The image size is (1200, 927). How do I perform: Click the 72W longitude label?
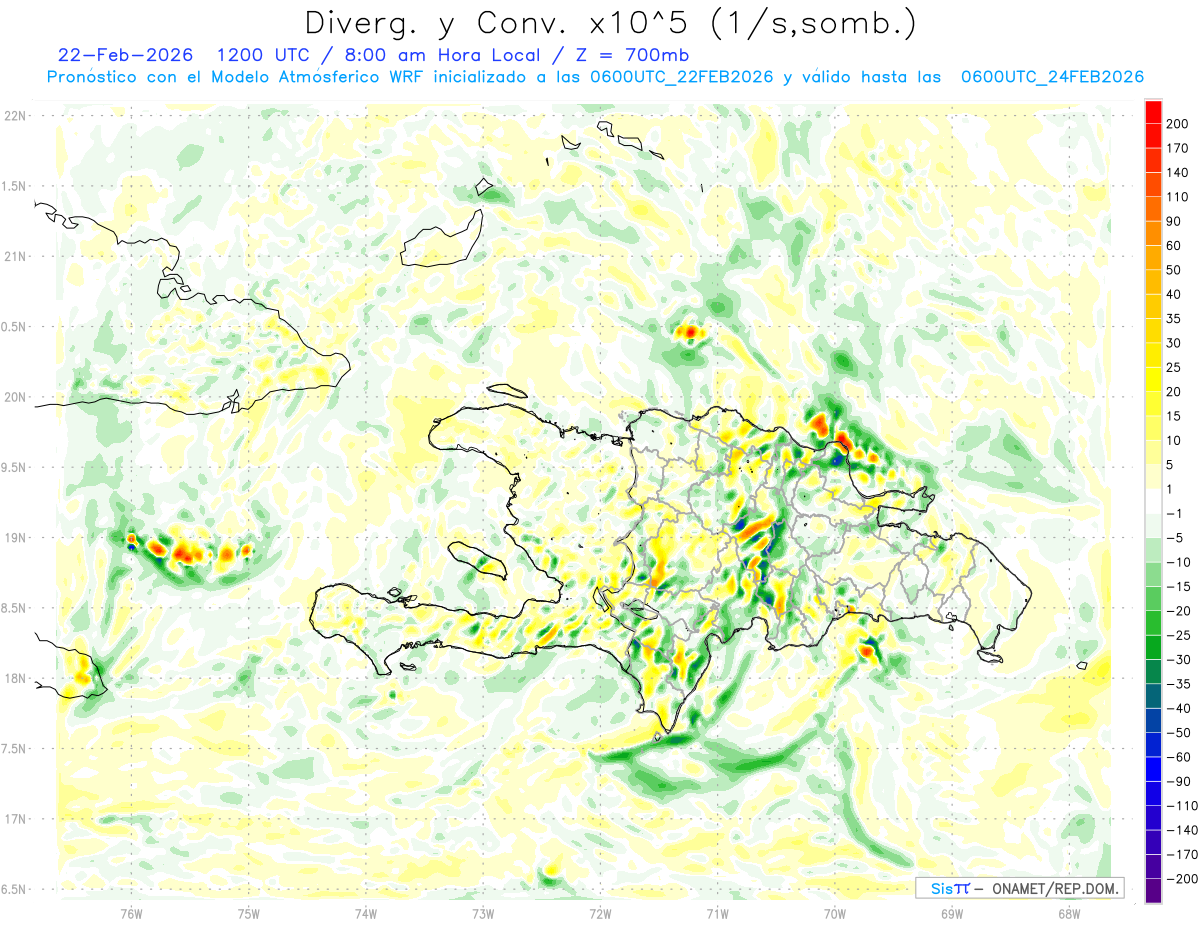pos(600,912)
